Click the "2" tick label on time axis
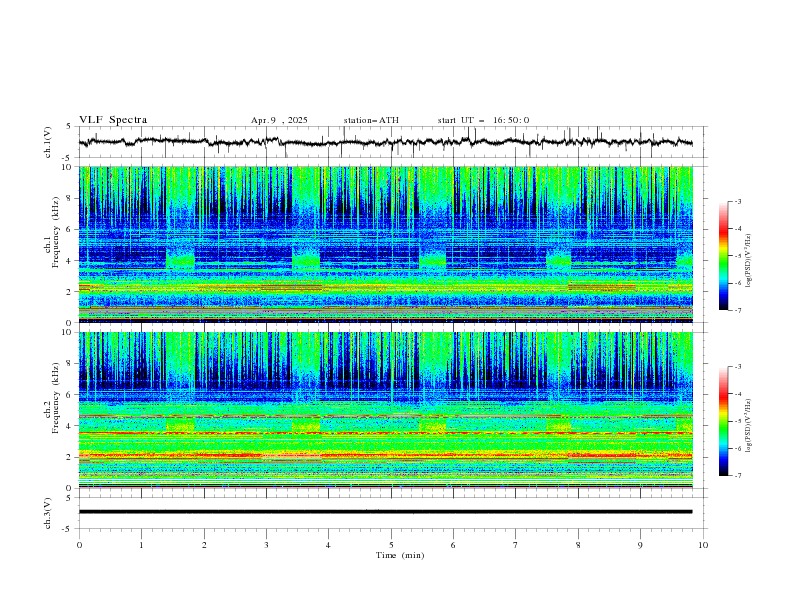 pyautogui.click(x=204, y=545)
